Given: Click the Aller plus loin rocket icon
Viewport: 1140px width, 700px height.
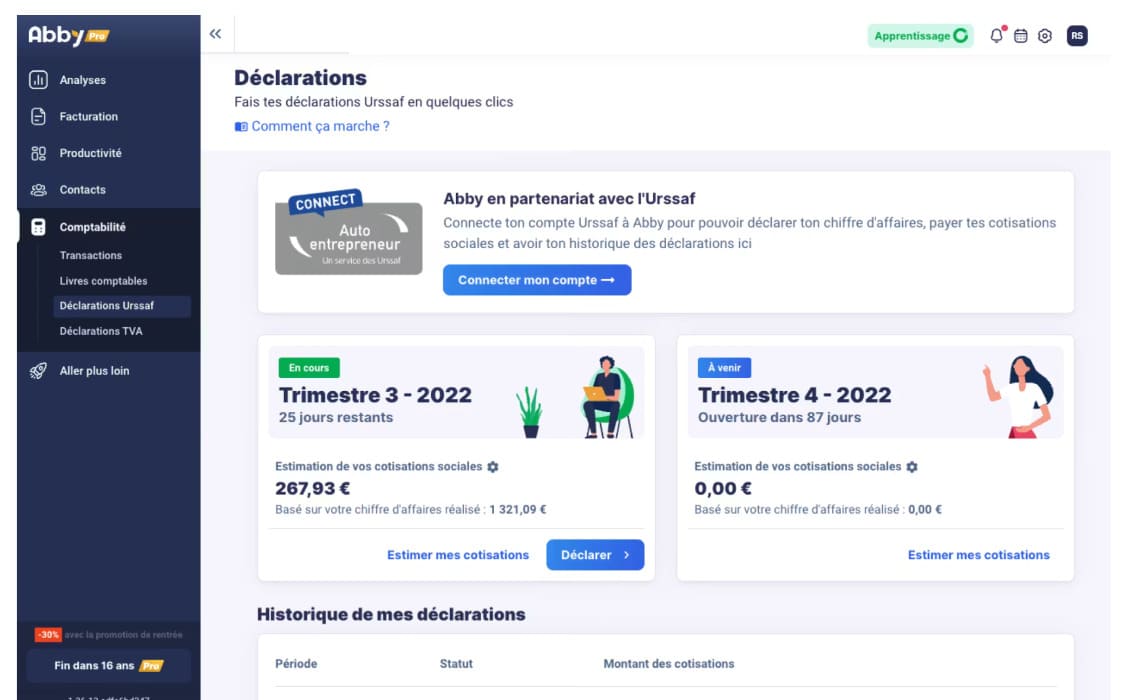Looking at the screenshot, I should pos(39,371).
